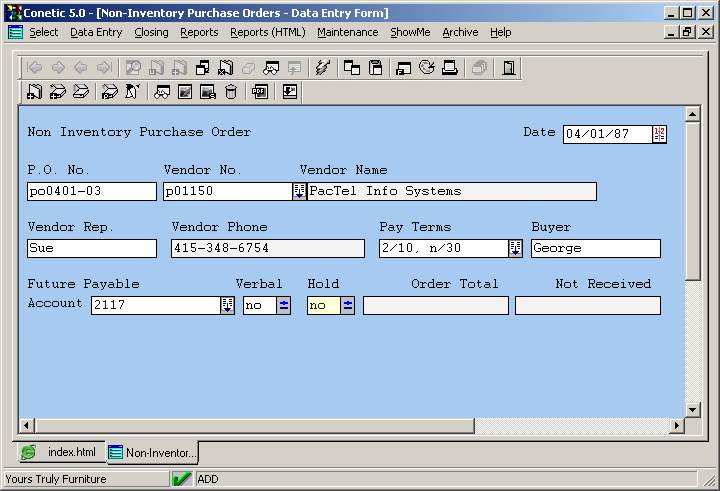Screen dimensions: 720x491
Task: Toggle the Verbal yes/no spinner
Action: click(284, 306)
